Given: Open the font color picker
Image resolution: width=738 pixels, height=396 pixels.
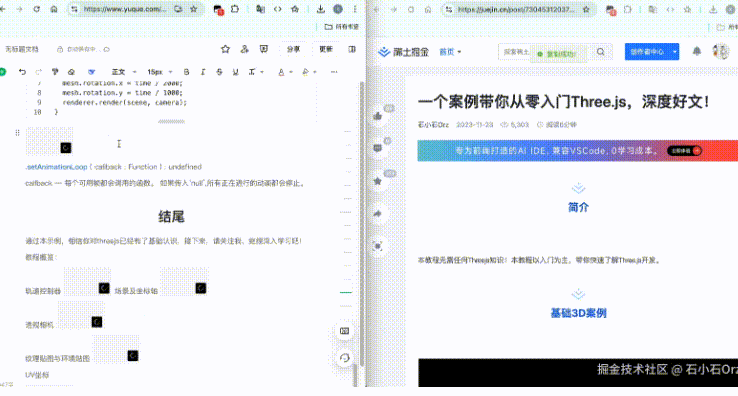Looking at the screenshot, I should coord(281,72).
